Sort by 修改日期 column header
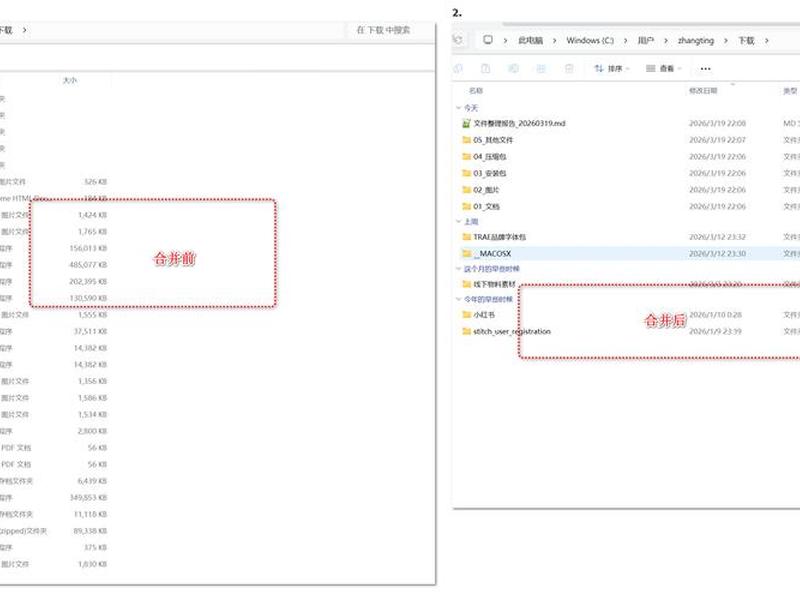The width and height of the screenshot is (800, 600). click(703, 90)
